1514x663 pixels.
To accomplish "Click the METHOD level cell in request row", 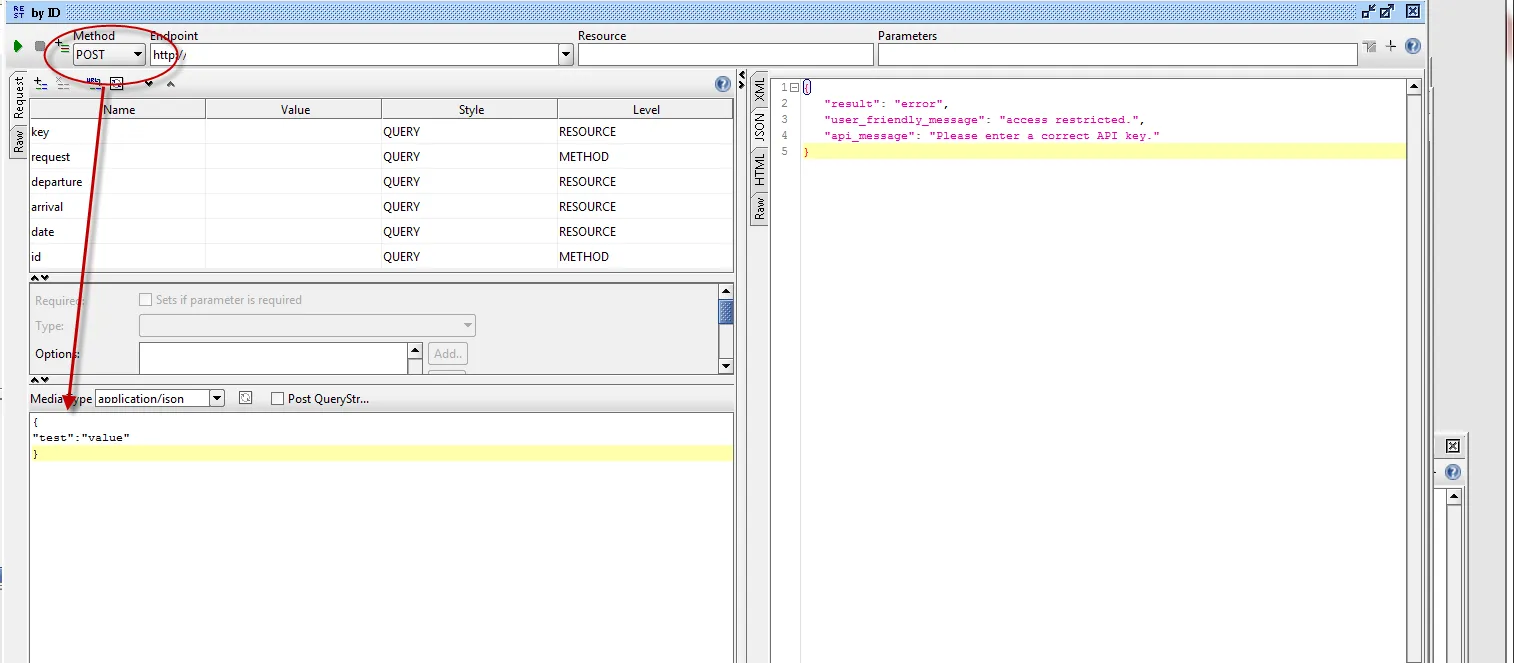I will (x=645, y=157).
